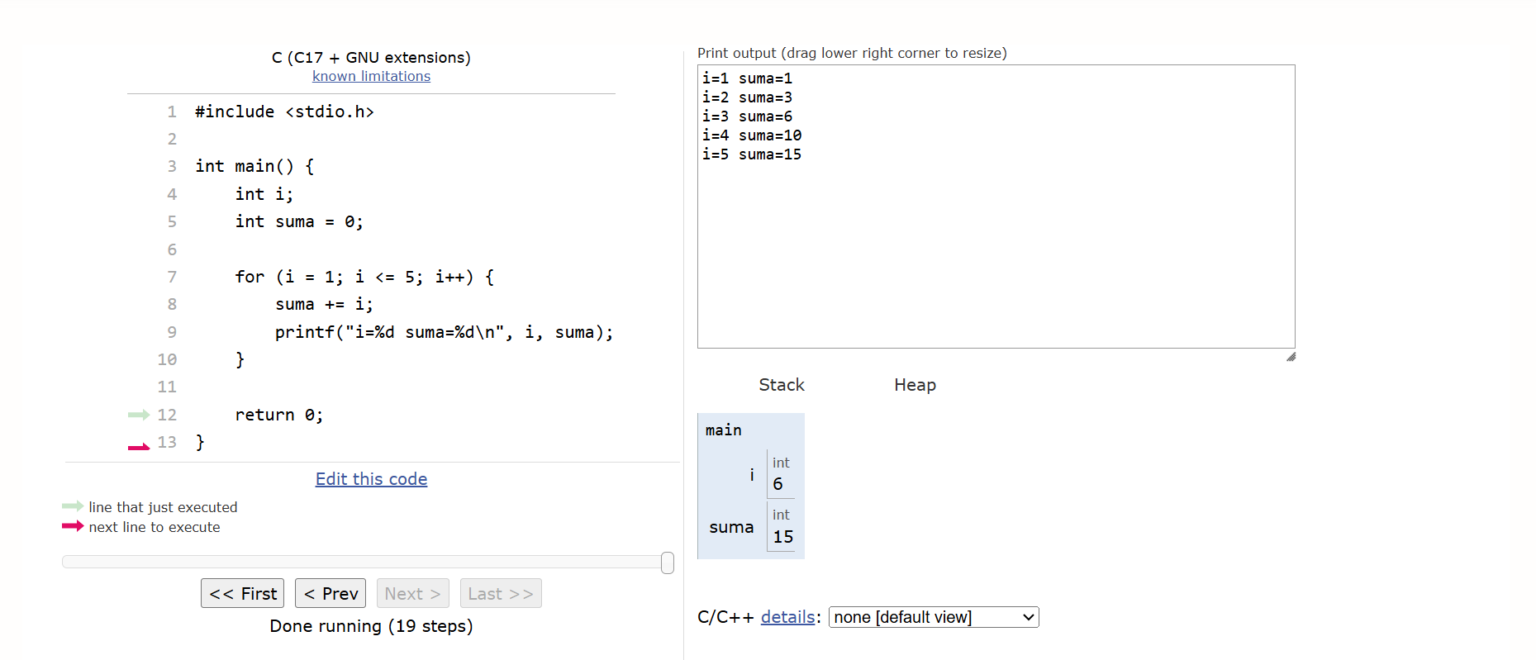Click the Stack heading
1536x660 pixels.
point(781,385)
